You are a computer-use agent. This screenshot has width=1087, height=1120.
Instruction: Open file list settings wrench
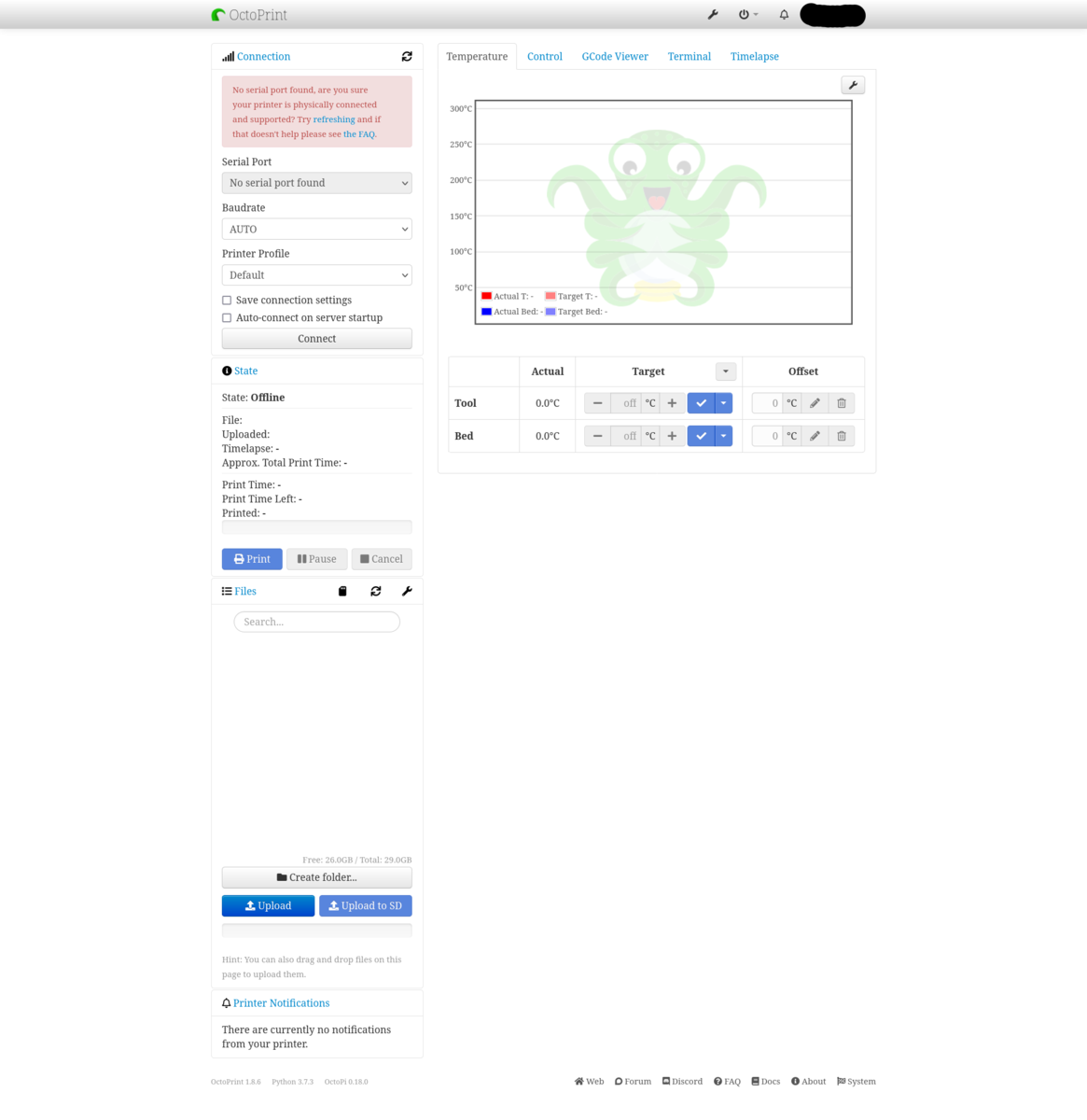pos(407,592)
